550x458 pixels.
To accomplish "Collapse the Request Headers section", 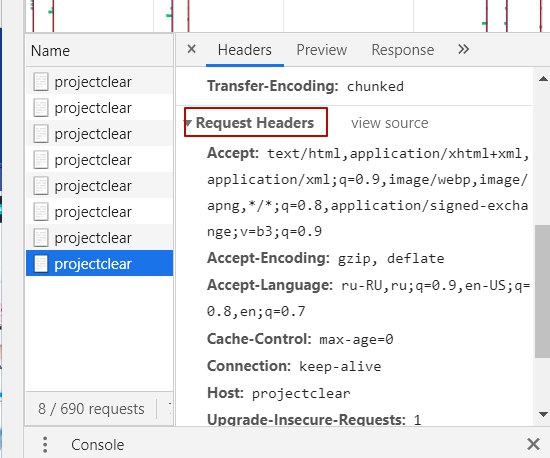I will (188, 123).
